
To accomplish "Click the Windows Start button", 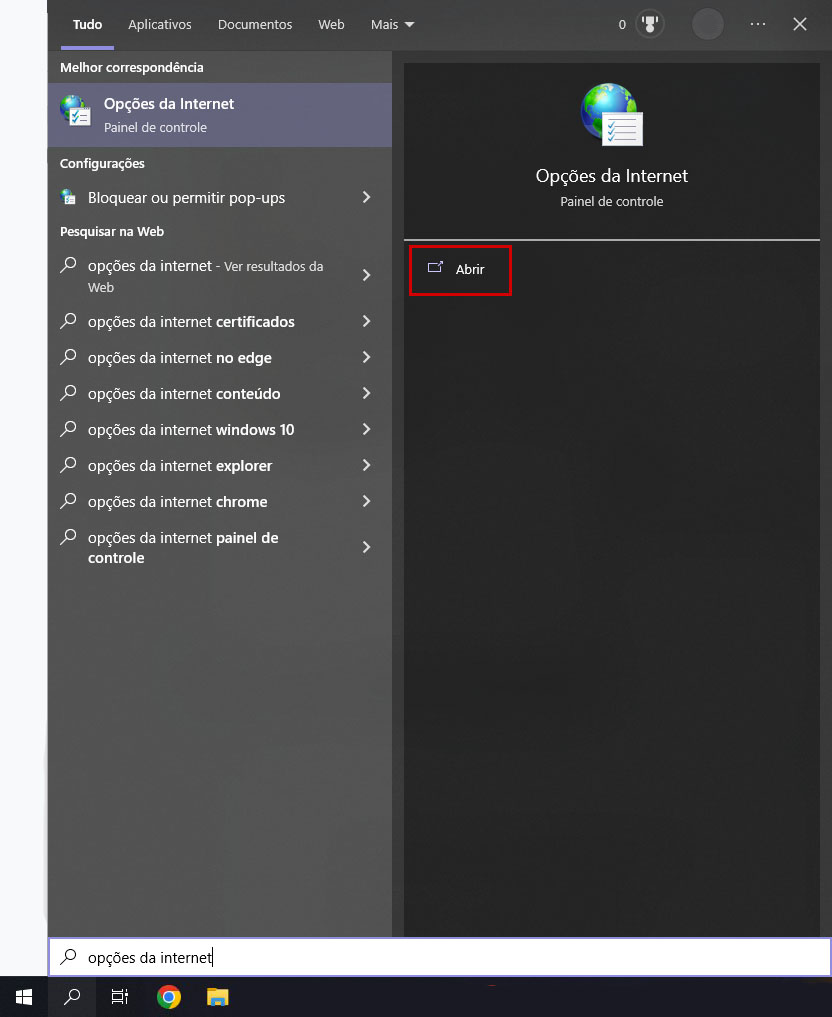I will (24, 997).
